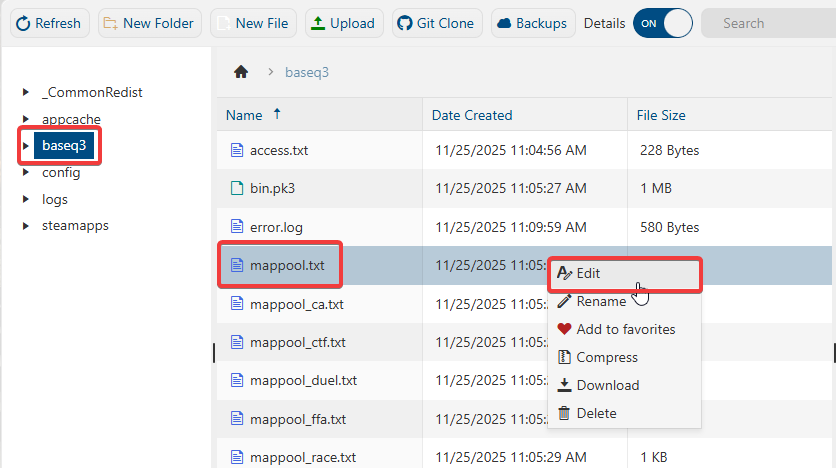Viewport: 836px width, 468px height.
Task: Toggle the Details ON switch
Action: click(x=663, y=23)
